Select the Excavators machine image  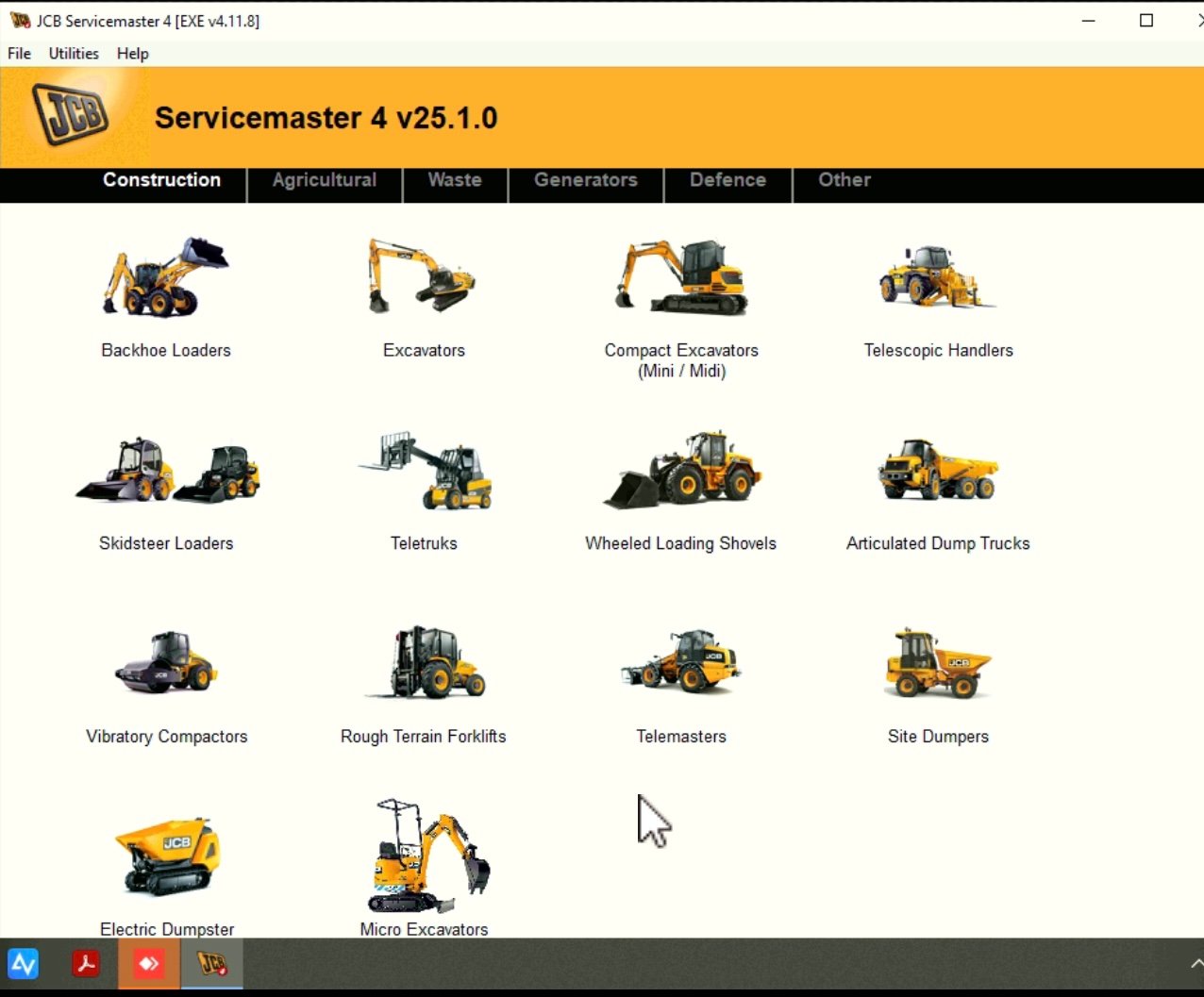(x=422, y=275)
